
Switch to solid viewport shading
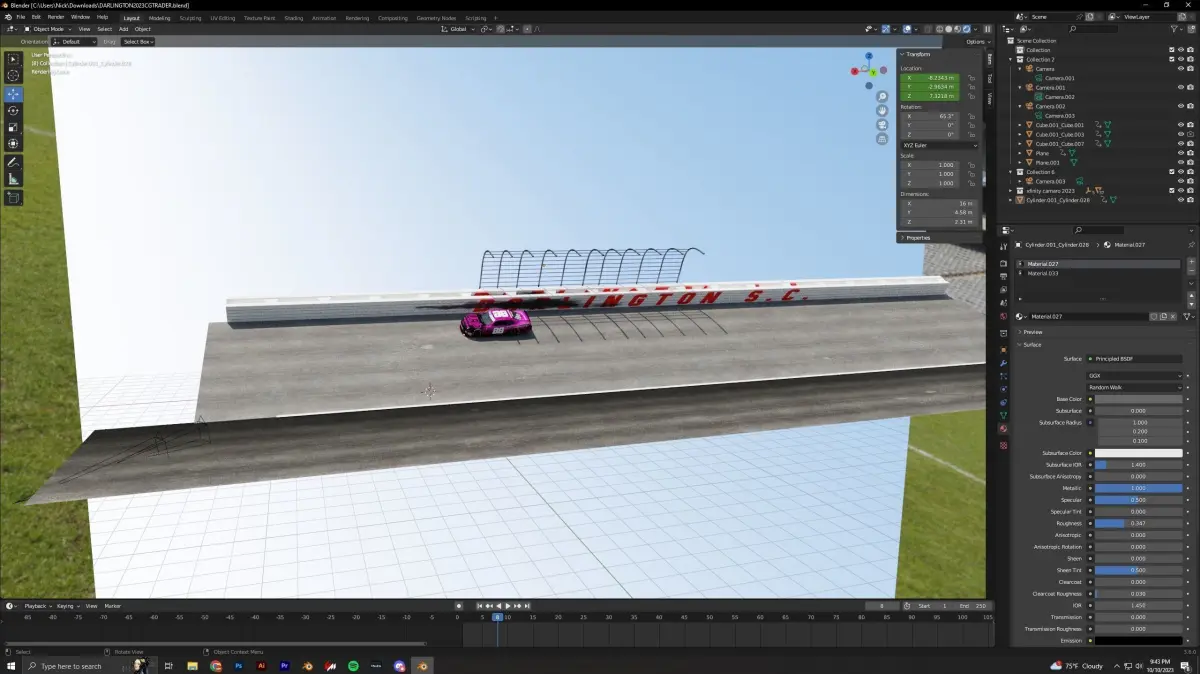click(948, 29)
